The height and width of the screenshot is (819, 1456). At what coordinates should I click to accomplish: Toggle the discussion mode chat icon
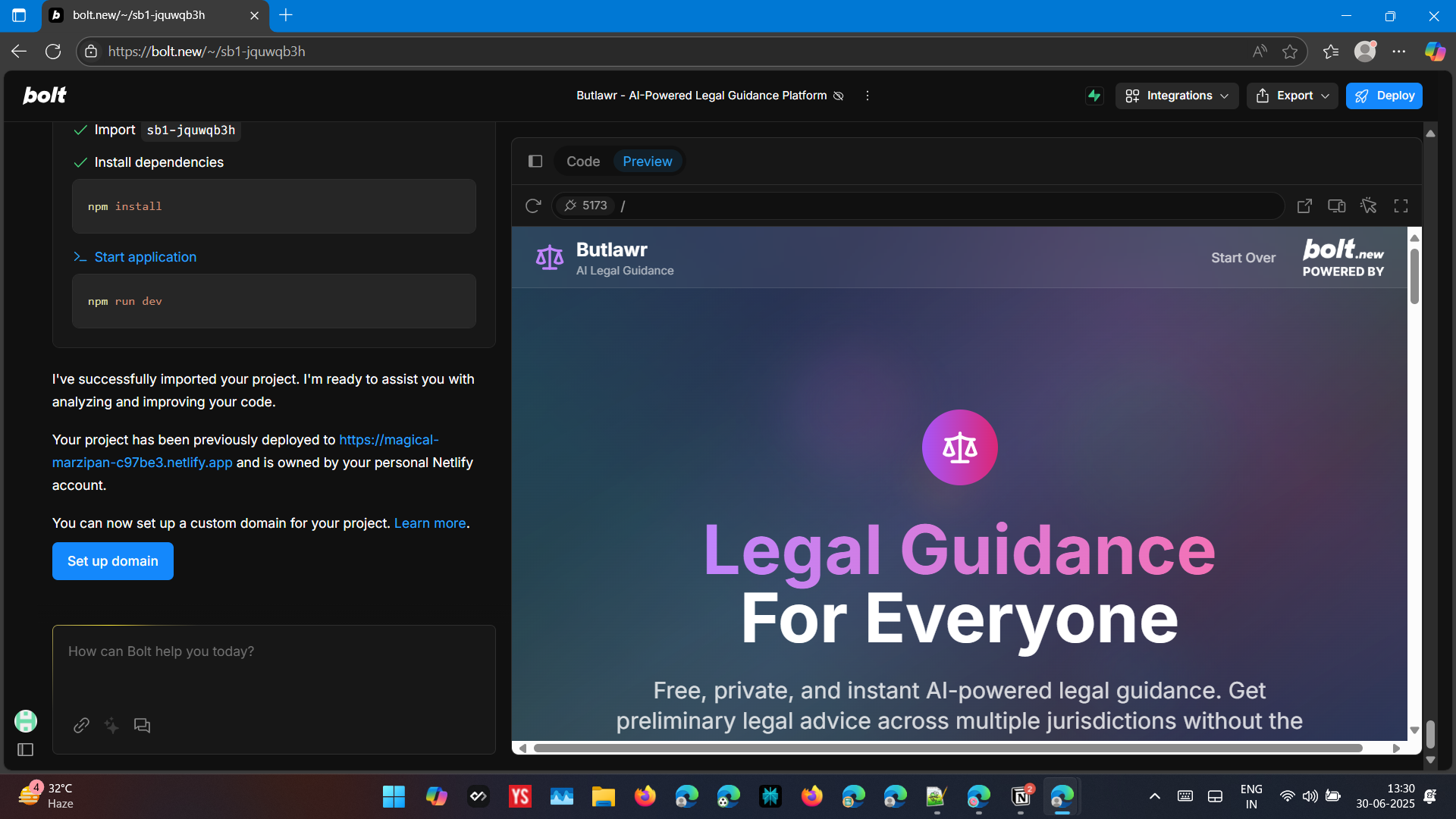142,726
